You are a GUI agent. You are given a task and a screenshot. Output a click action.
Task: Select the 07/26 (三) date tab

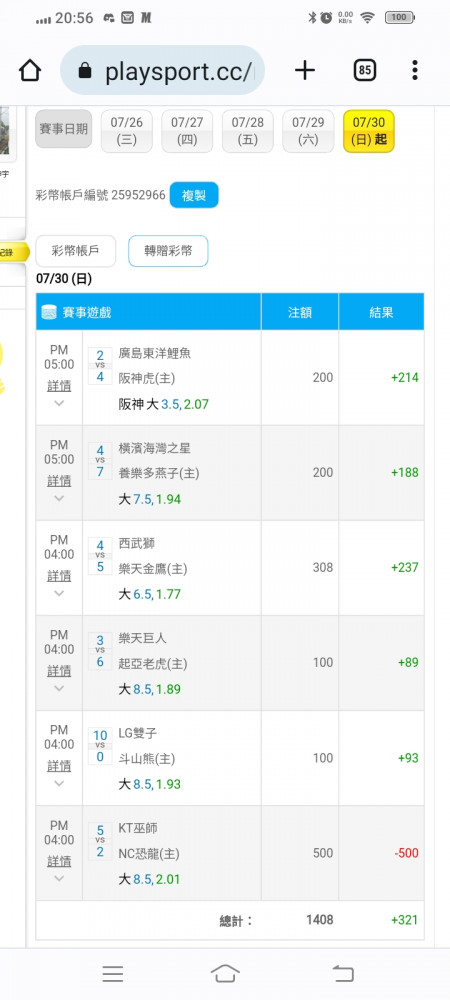(126, 131)
